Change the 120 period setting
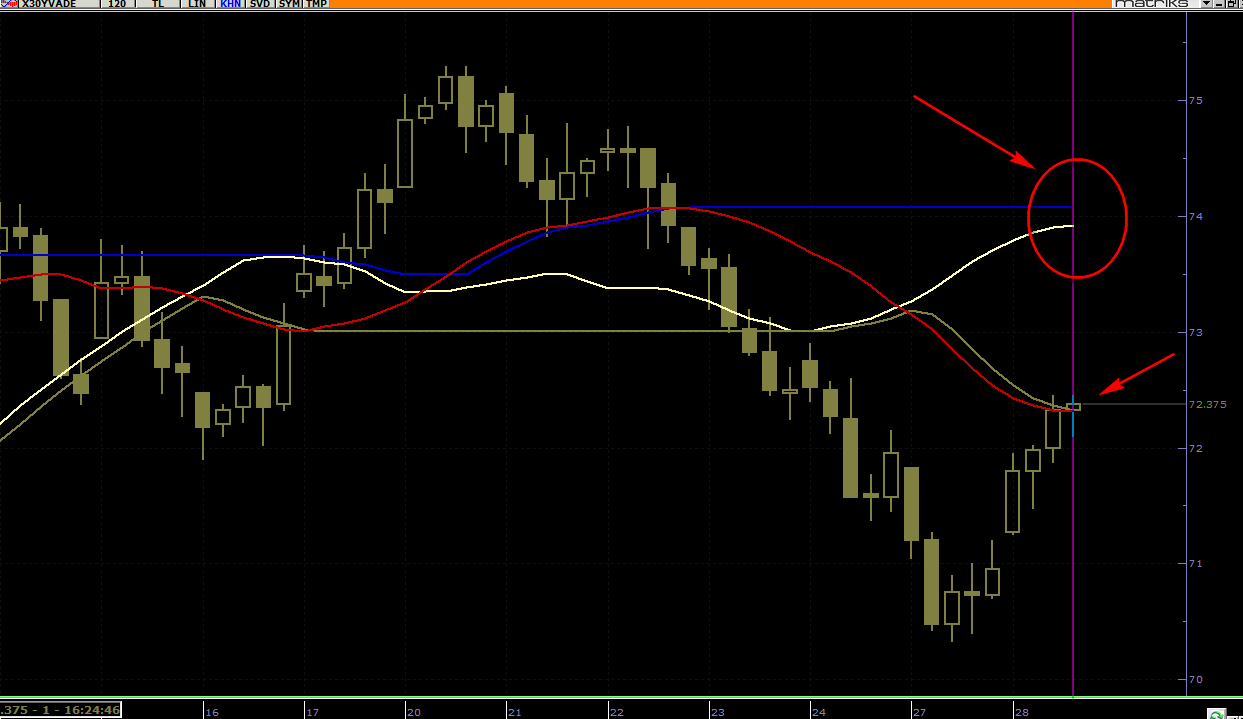This screenshot has height=719, width=1243. 116,4
